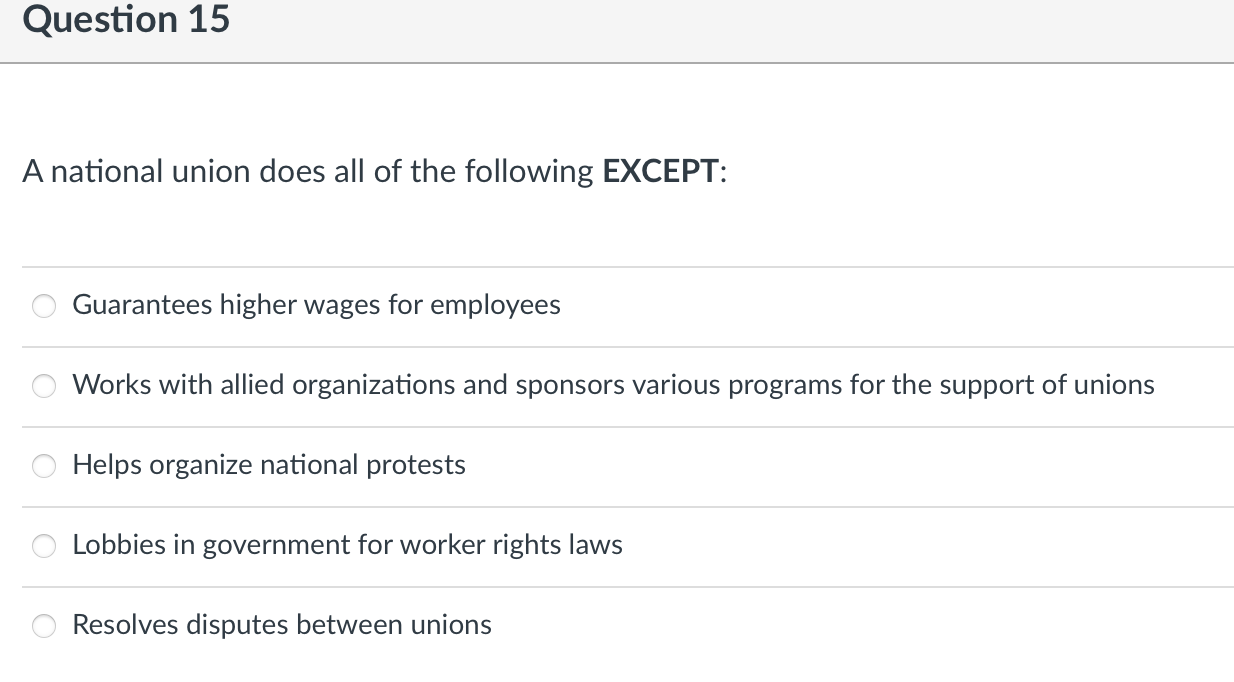The image size is (1234, 682).
Task: Click the 'Question 15' header text
Action: tap(125, 19)
